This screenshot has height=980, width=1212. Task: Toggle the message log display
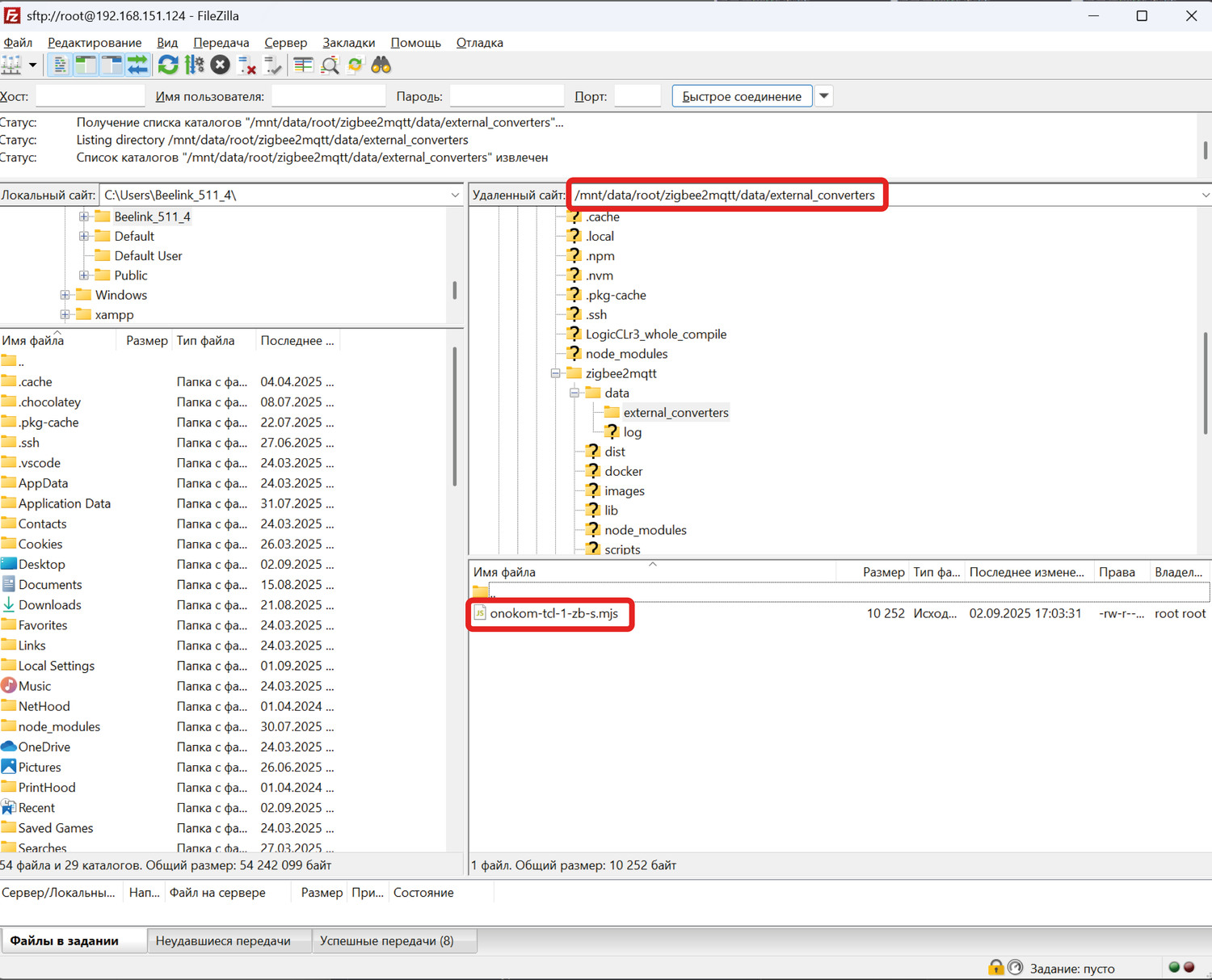point(60,65)
